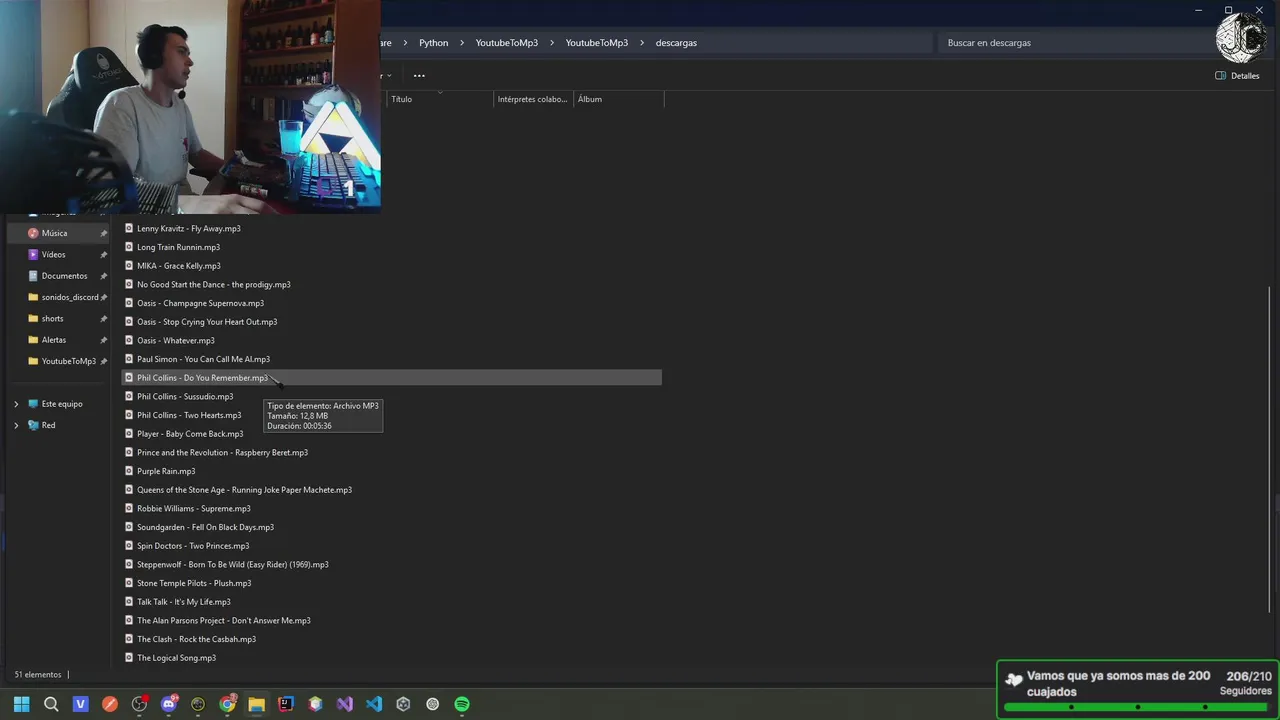
Task: Unpin shorts folder from quick access
Action: coord(103,319)
